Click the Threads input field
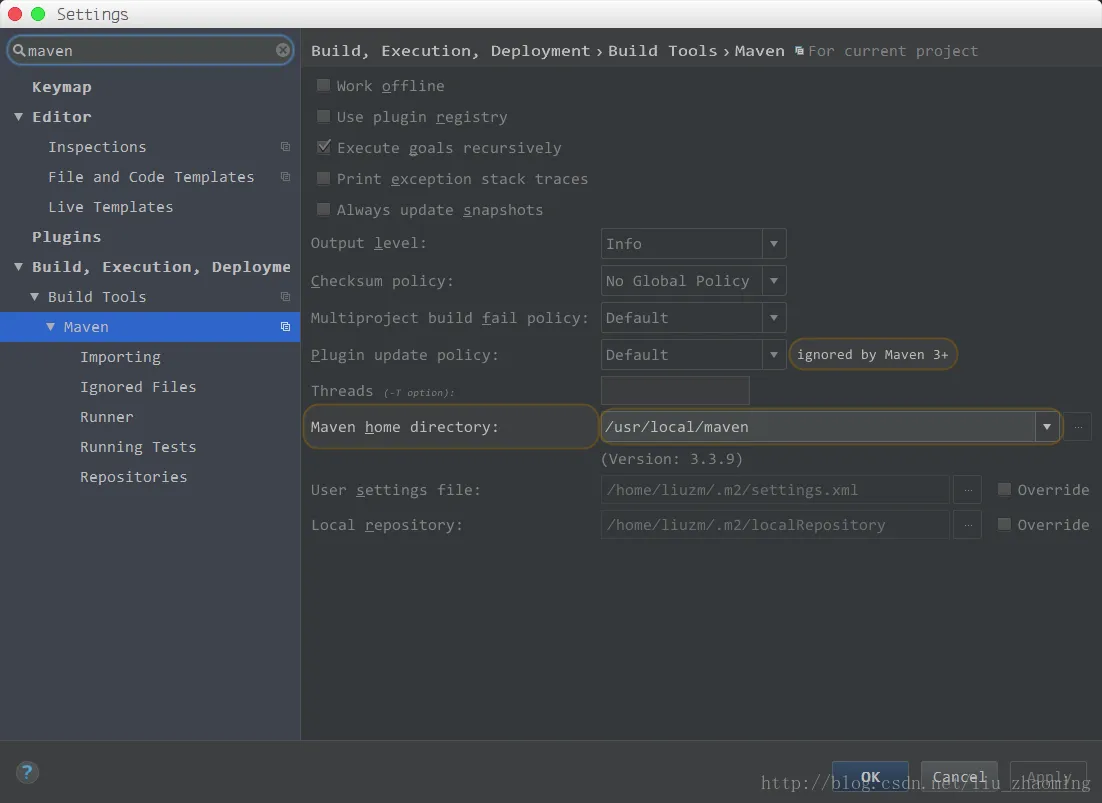This screenshot has width=1102, height=803. pos(675,391)
